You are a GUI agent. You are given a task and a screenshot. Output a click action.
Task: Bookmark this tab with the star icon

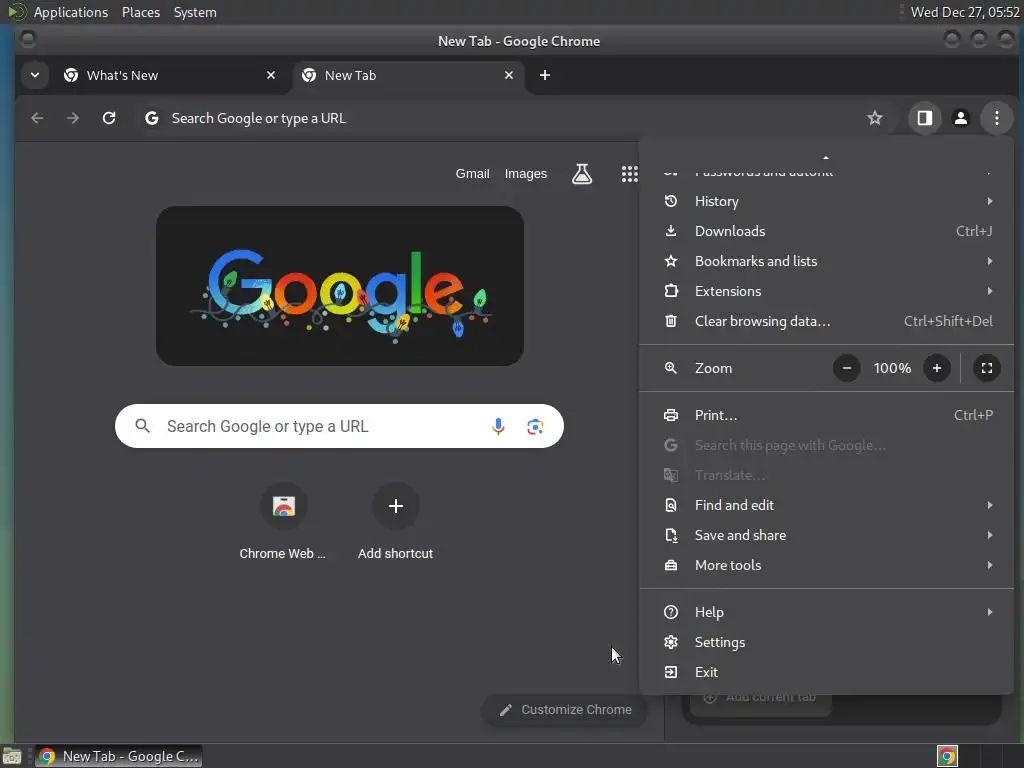874,118
